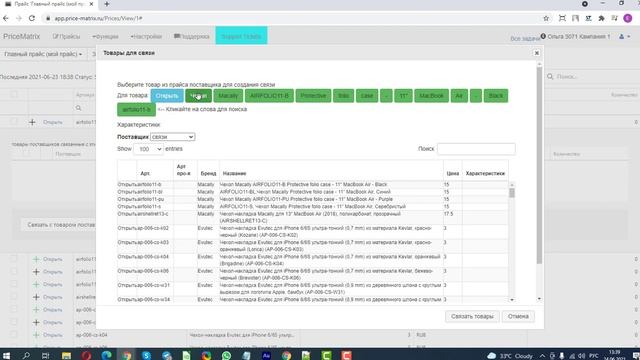Select the 'Black' search word tag
The width and height of the screenshot is (640, 360).
pos(496,96)
